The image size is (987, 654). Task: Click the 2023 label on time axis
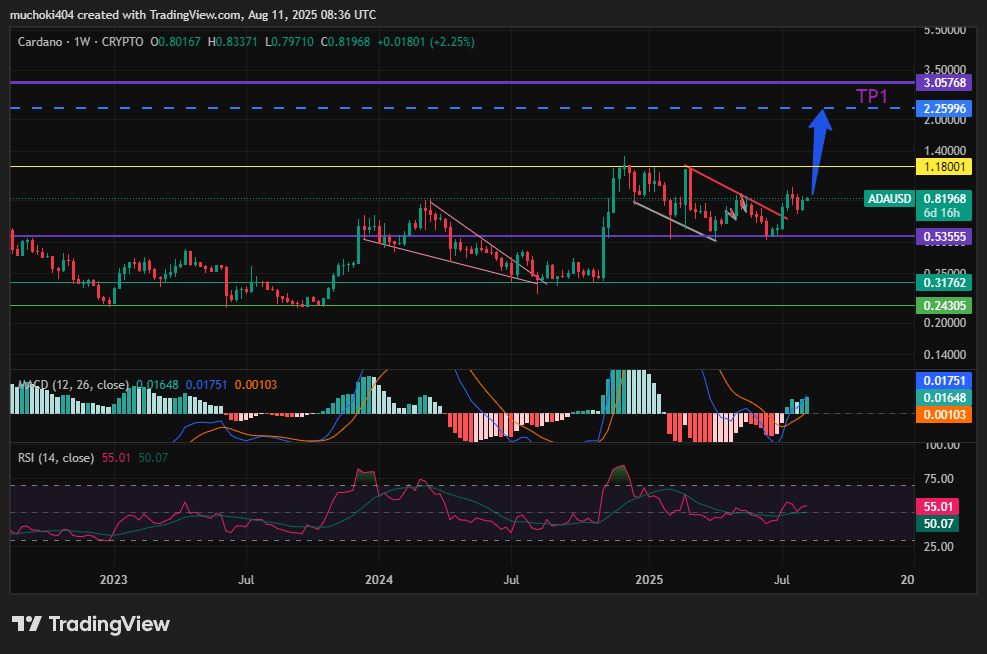[x=113, y=580]
